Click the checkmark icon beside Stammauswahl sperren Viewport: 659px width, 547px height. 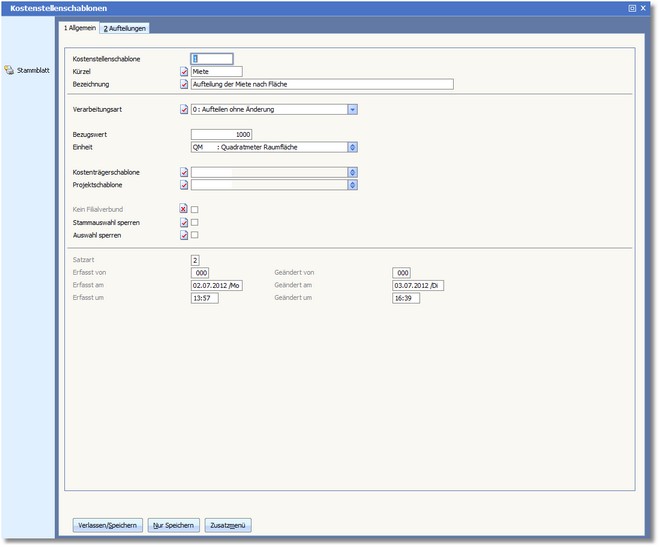(x=184, y=222)
